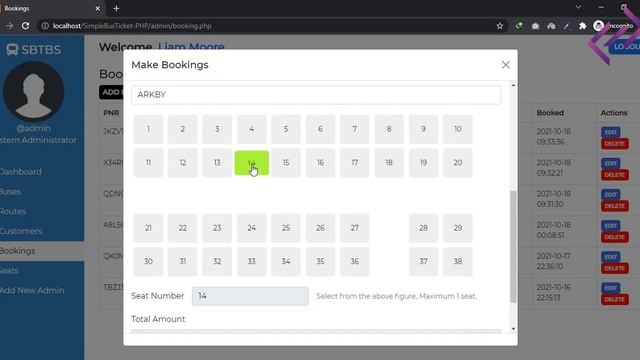The width and height of the screenshot is (640, 360).
Task: Edit the booking dated 2021-10-18 09:31:30
Action: pos(611,194)
